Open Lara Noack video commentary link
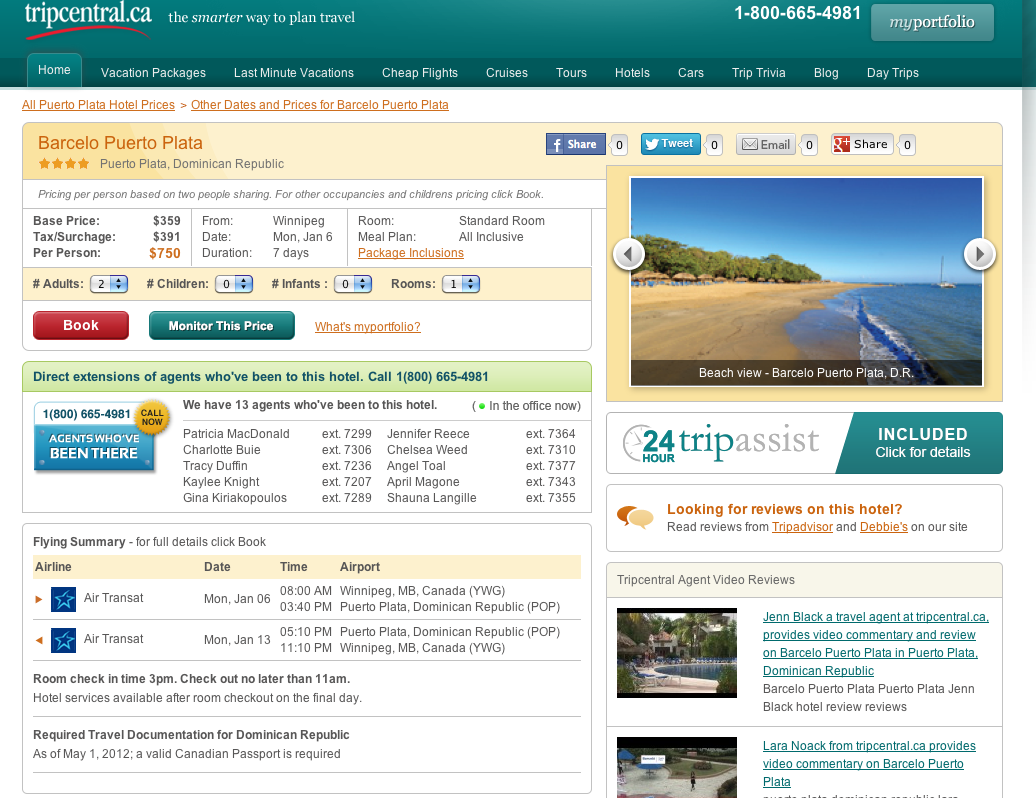The width and height of the screenshot is (1036, 798). [x=869, y=764]
